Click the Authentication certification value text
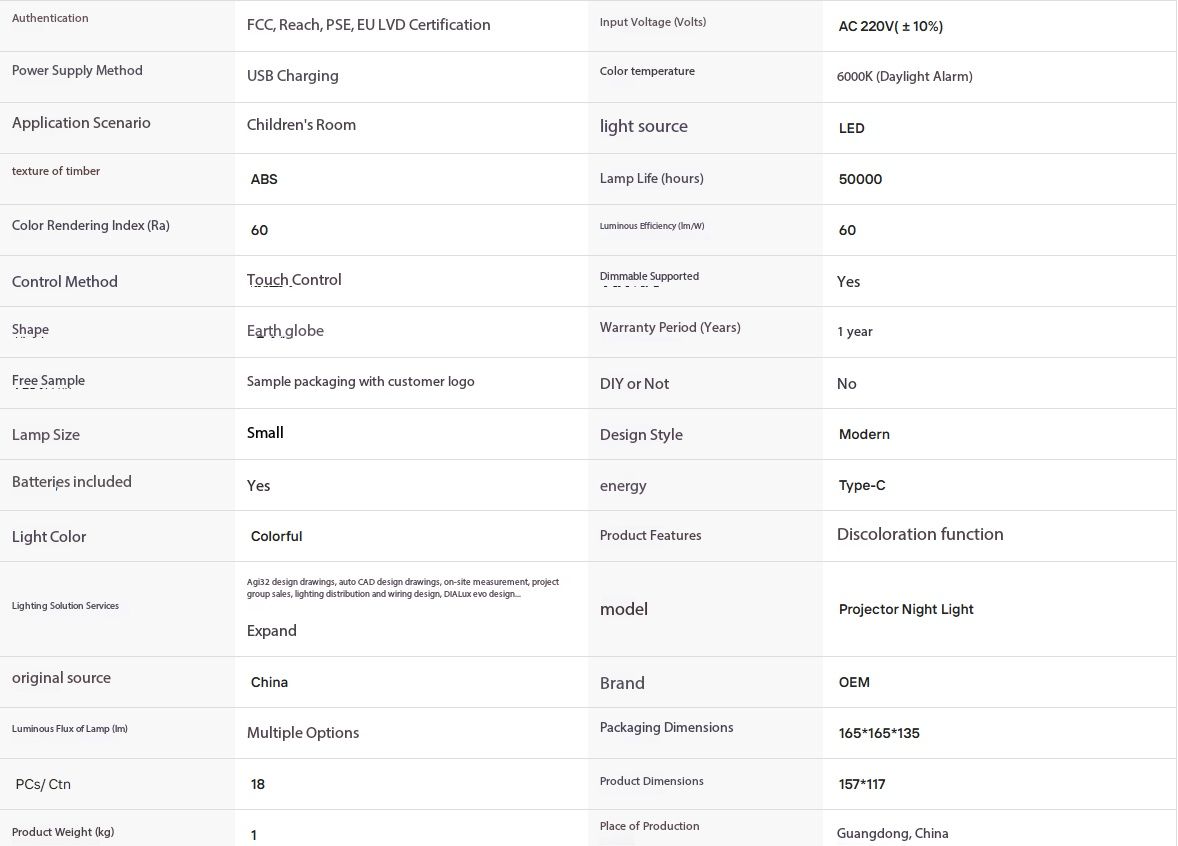The width and height of the screenshot is (1178, 846). click(368, 25)
